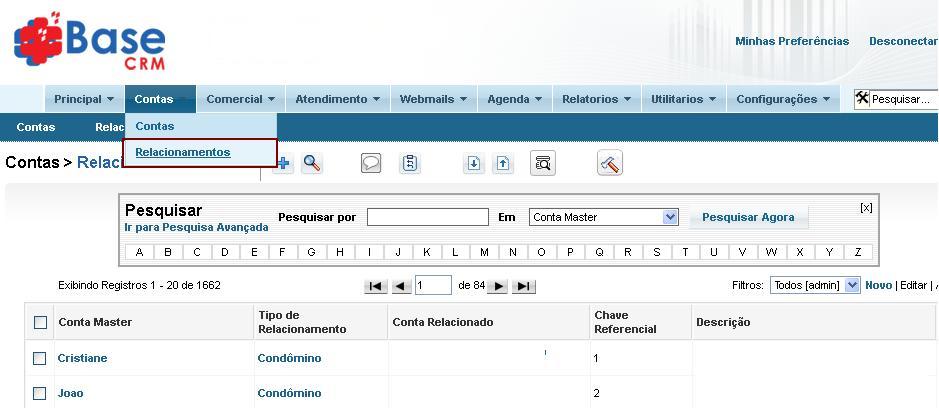This screenshot has width=939, height=410.
Task: Expand the Comercial menu dropdown
Action: pyautogui.click(x=241, y=99)
